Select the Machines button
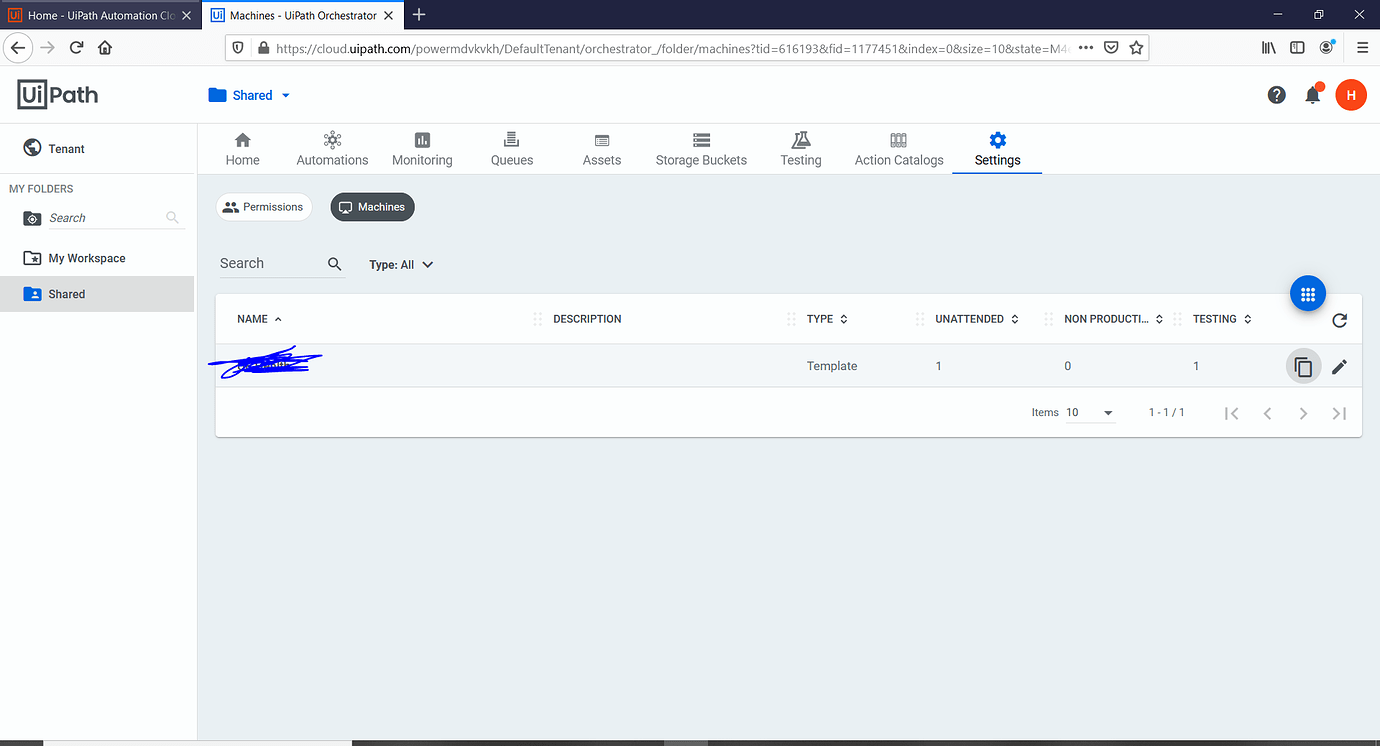 click(x=372, y=206)
